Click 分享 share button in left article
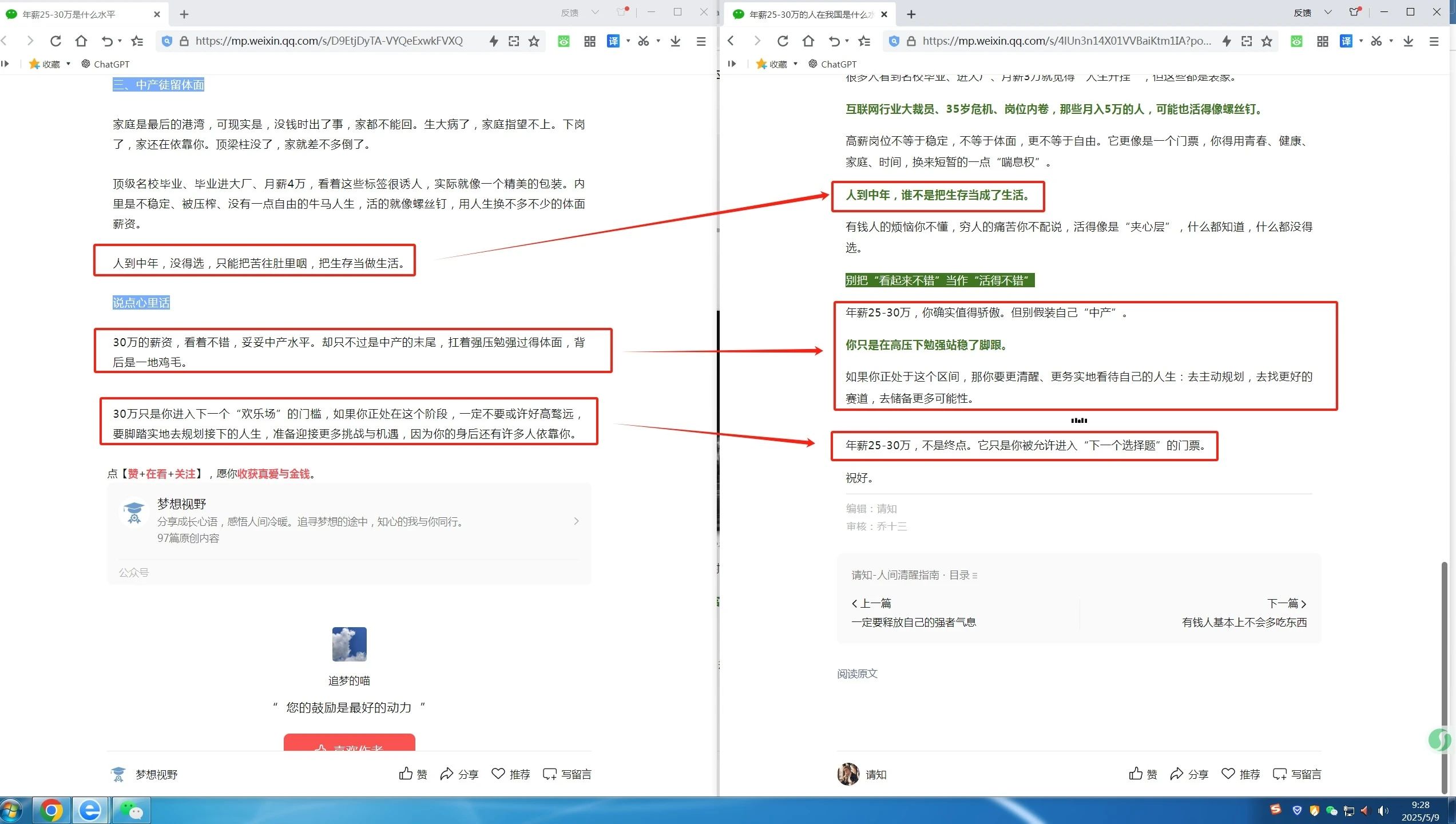This screenshot has height=824, width=1456. tap(459, 774)
